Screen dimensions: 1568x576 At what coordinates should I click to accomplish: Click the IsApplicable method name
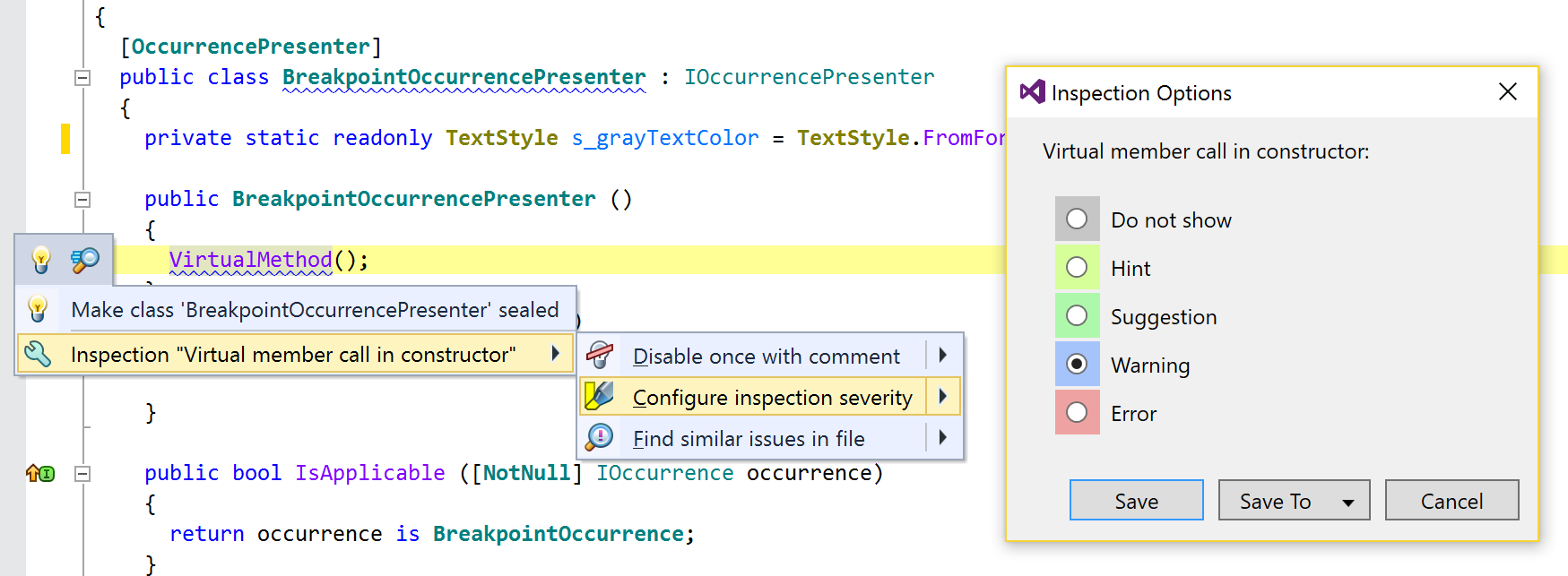pos(370,473)
